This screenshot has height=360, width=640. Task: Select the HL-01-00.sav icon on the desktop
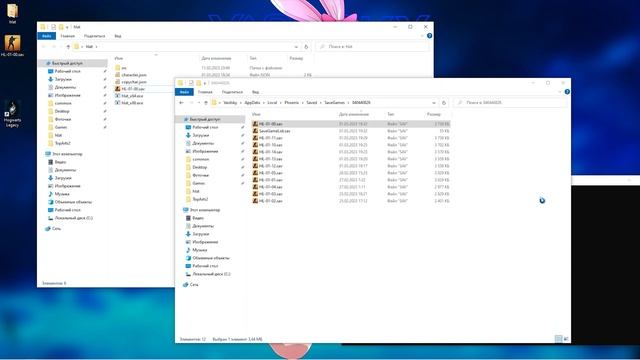[12, 46]
